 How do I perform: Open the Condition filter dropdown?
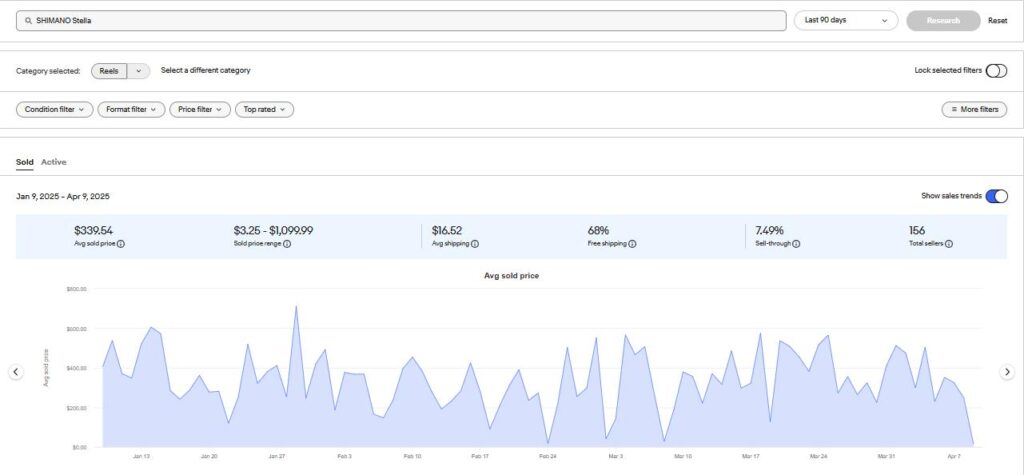click(55, 110)
